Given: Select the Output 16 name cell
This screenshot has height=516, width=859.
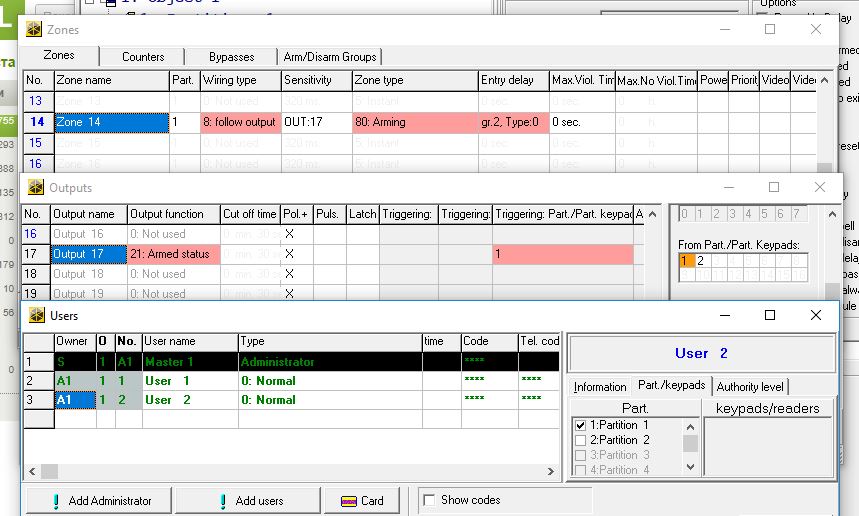Looking at the screenshot, I should 89,234.
